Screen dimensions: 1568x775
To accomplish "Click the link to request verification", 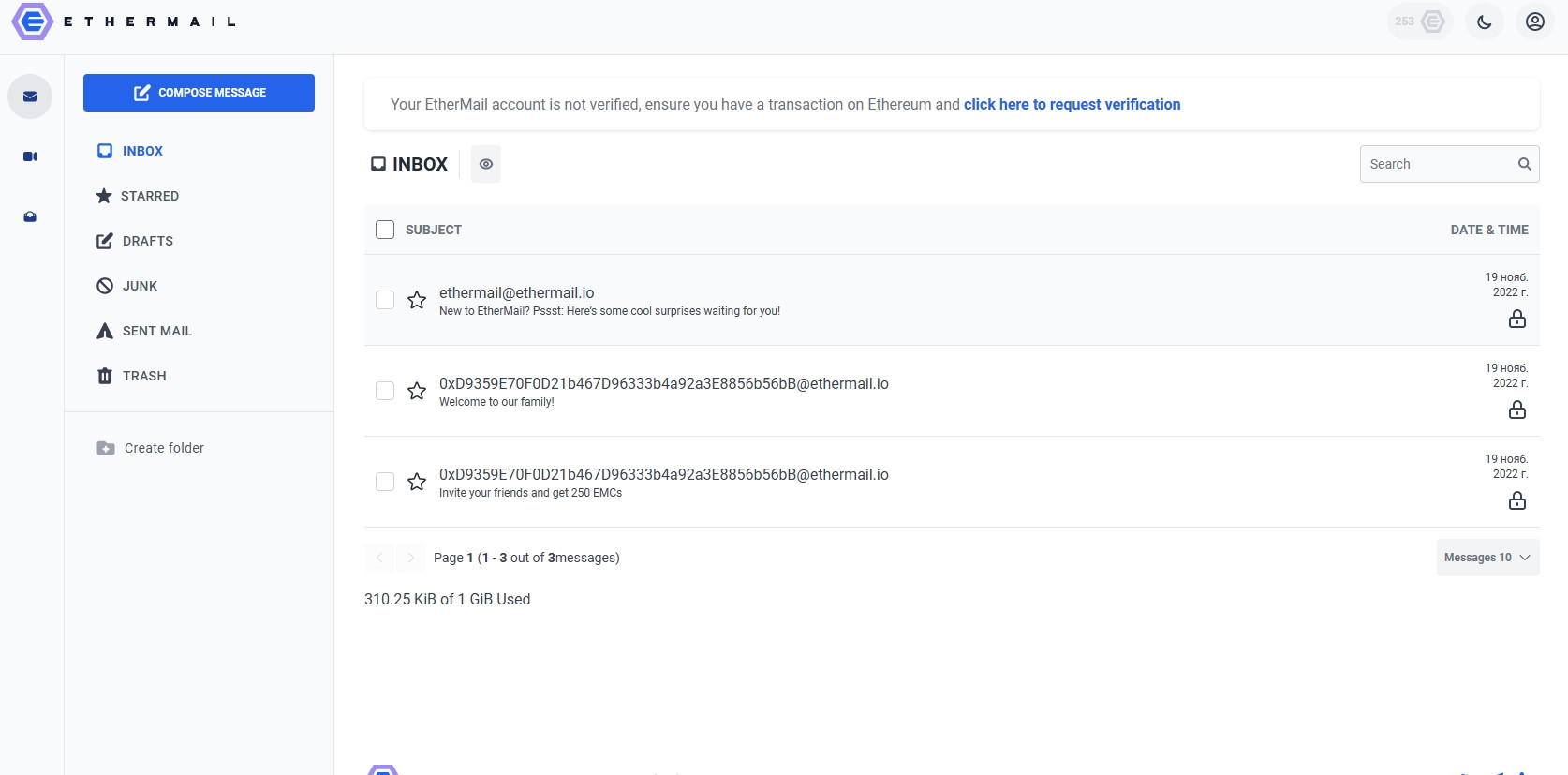I will (1072, 104).
